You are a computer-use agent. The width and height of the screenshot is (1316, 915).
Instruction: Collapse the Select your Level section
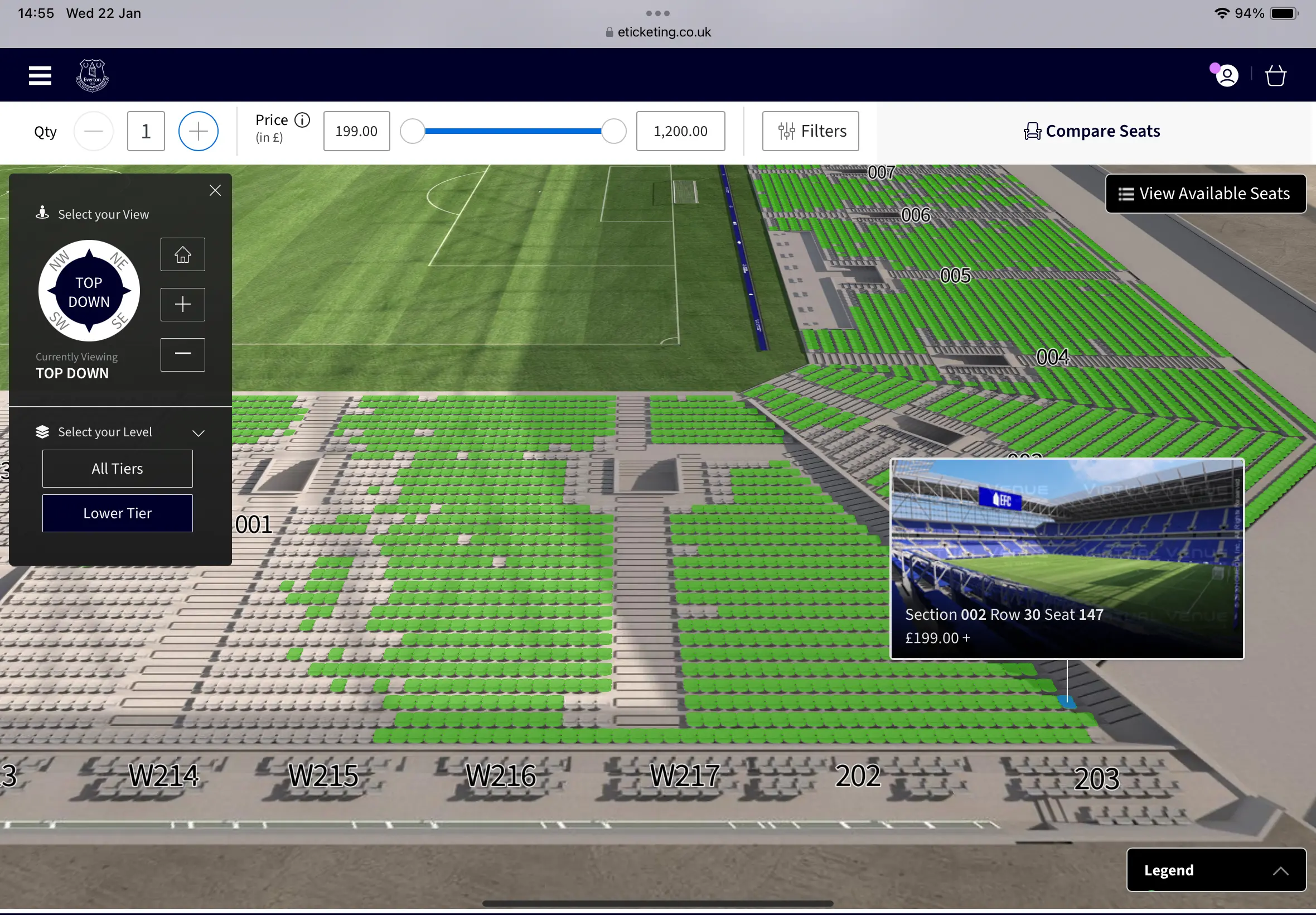[198, 433]
